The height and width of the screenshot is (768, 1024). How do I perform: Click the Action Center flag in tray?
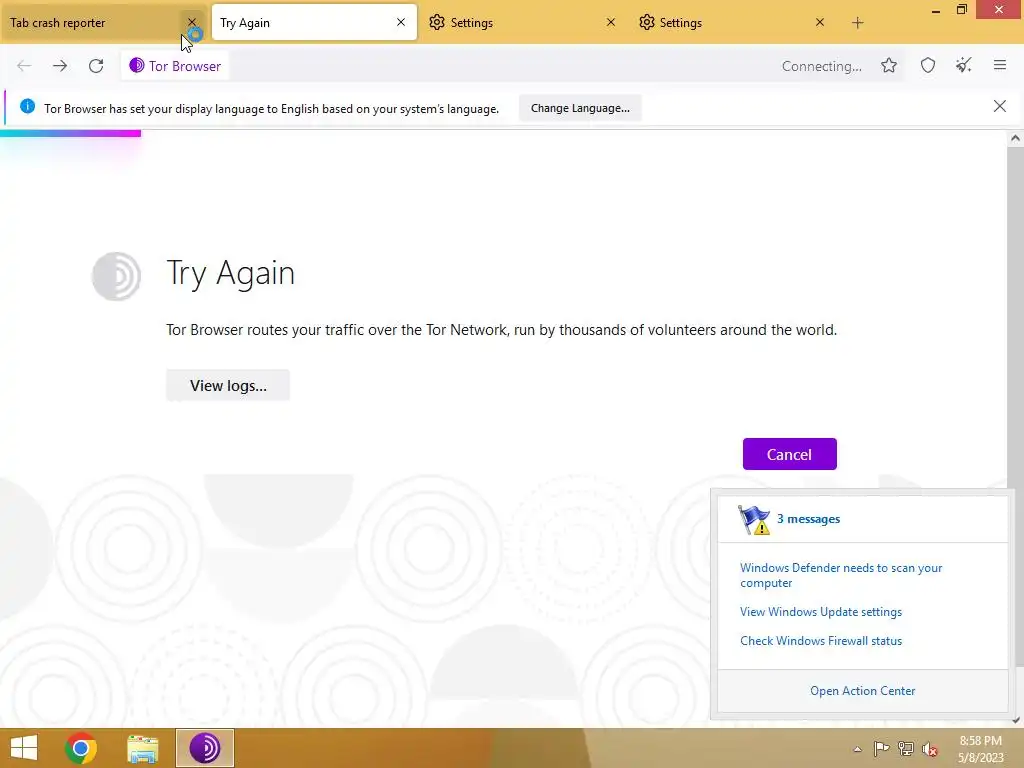pos(881,748)
